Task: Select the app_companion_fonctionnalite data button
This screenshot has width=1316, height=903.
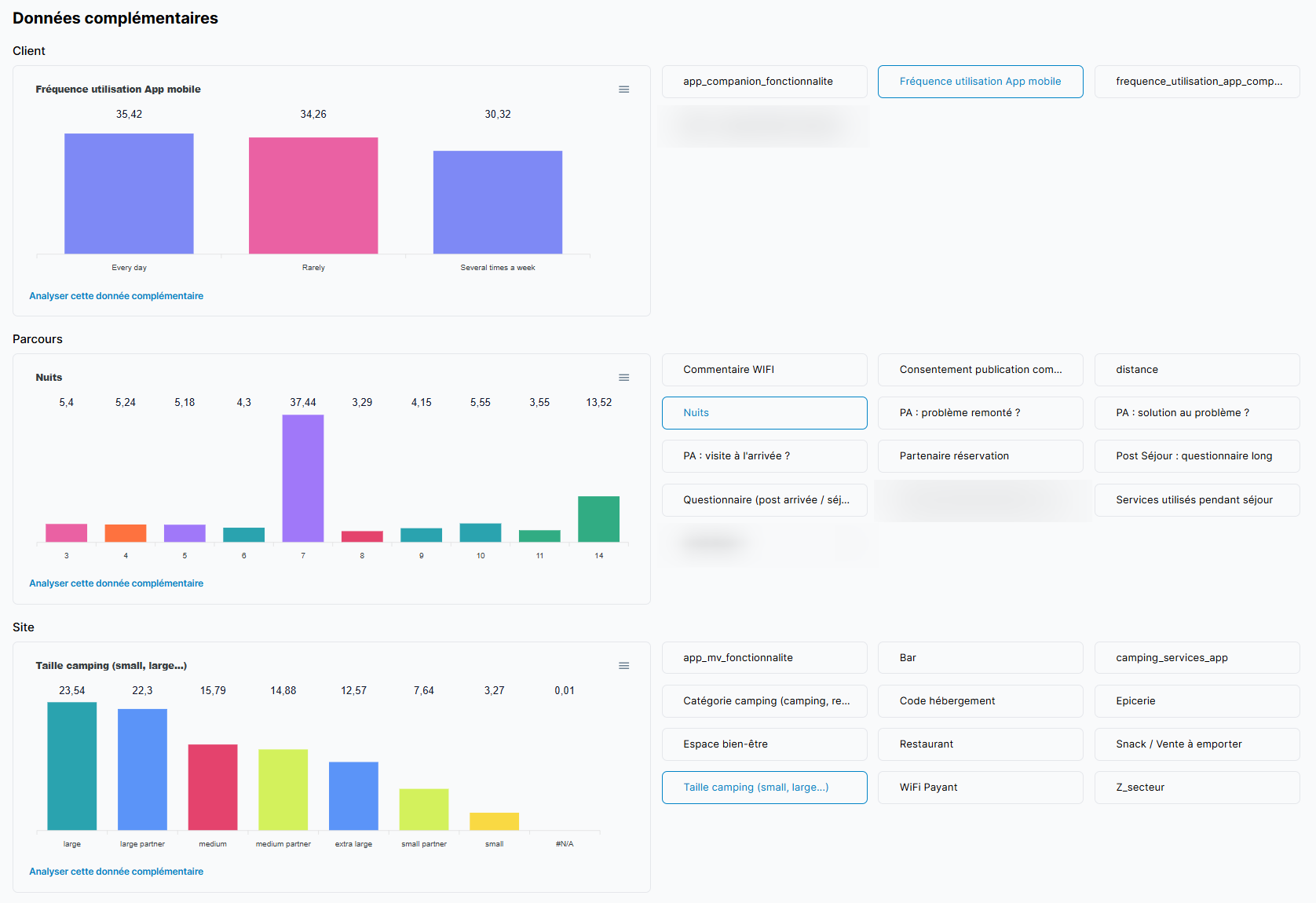Action: tap(764, 82)
